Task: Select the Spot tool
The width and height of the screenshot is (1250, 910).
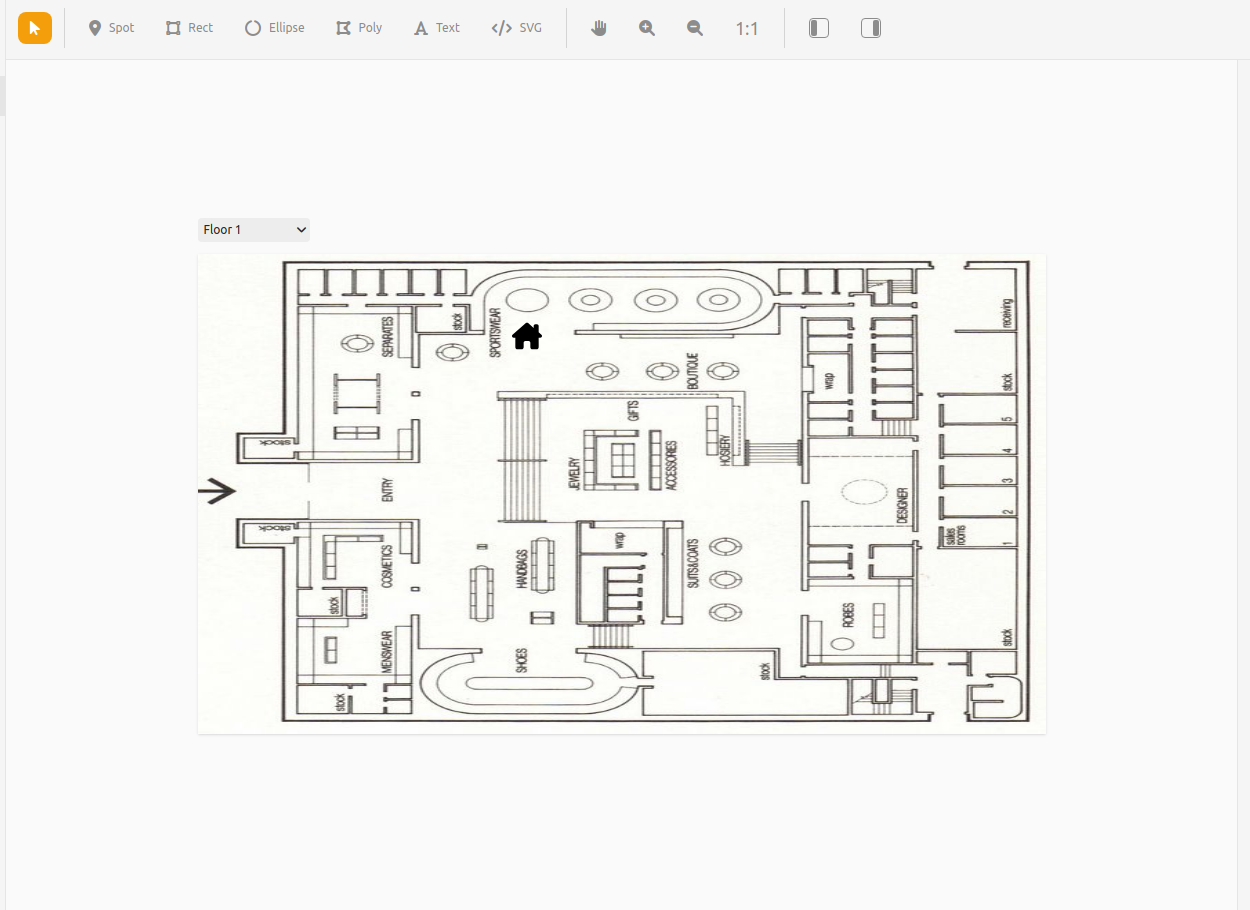Action: (x=110, y=27)
